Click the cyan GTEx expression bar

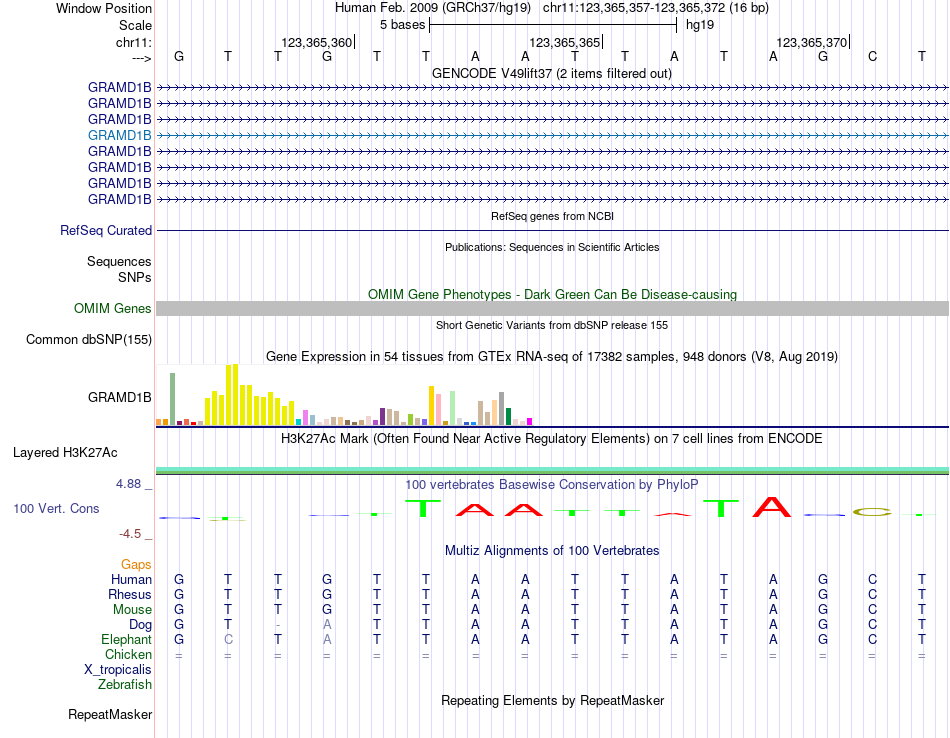click(x=299, y=422)
